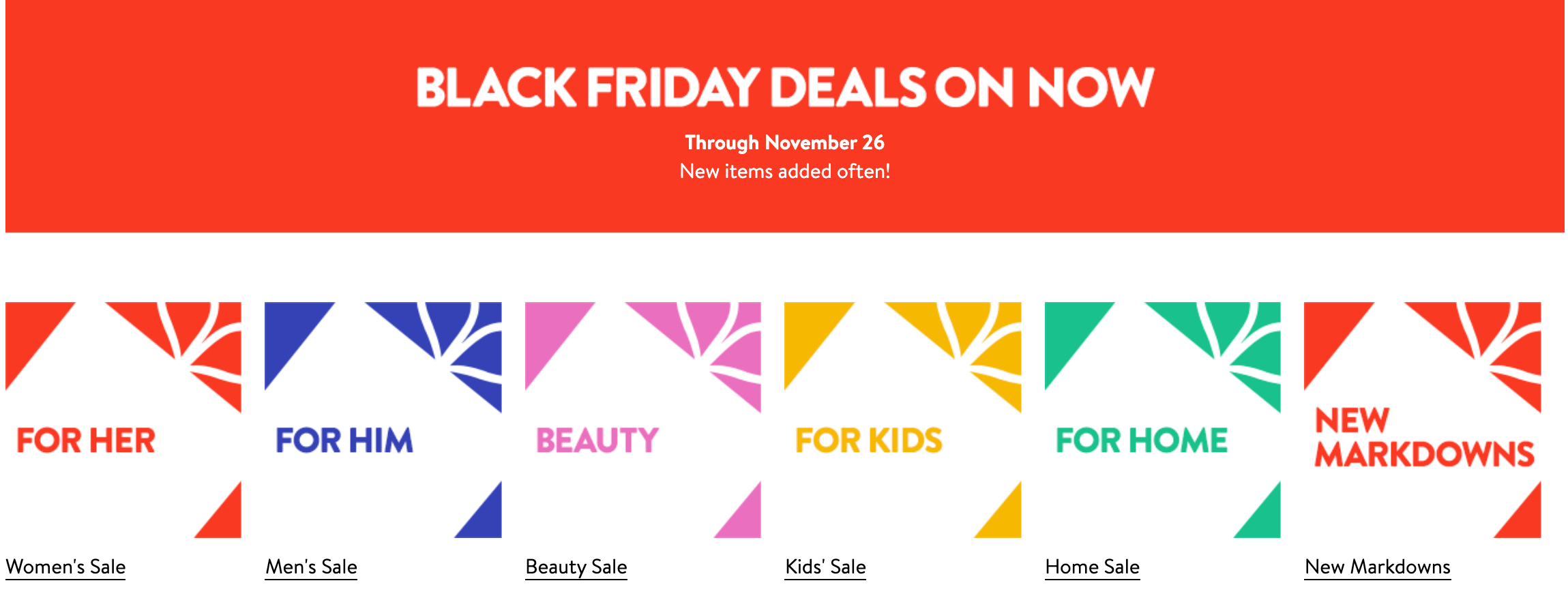Open the Men's Sale link

(x=310, y=566)
